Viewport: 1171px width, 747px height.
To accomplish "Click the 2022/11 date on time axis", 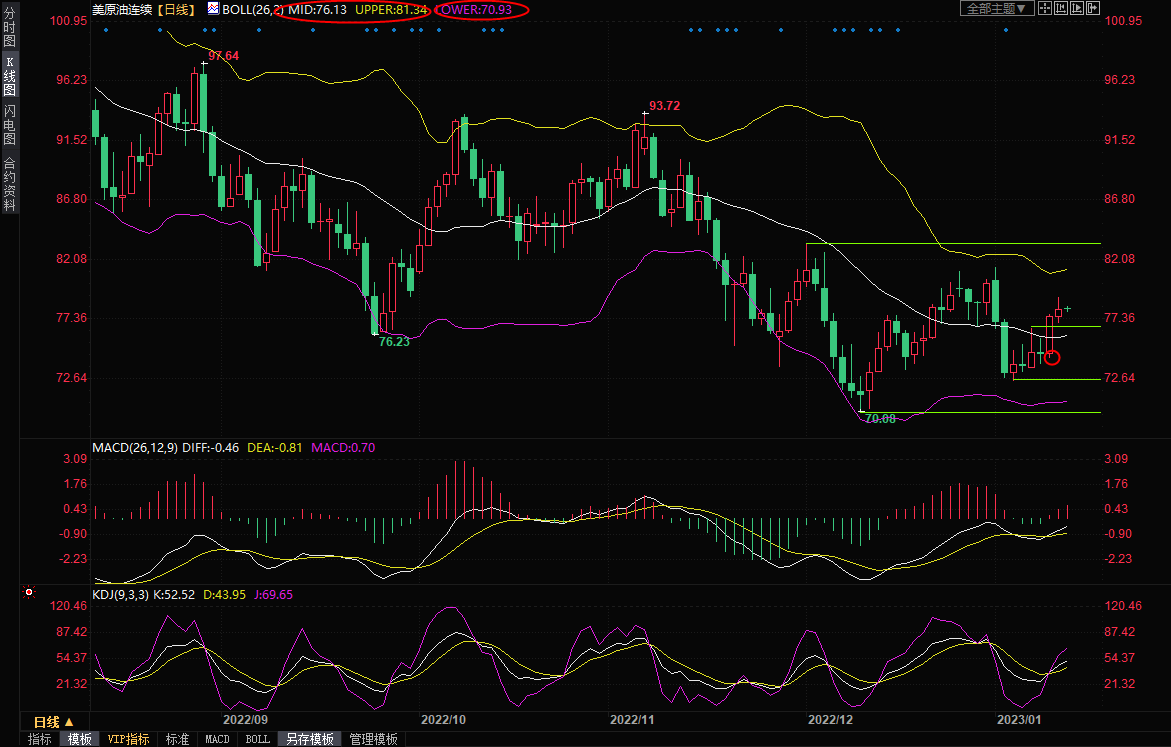I will click(632, 719).
